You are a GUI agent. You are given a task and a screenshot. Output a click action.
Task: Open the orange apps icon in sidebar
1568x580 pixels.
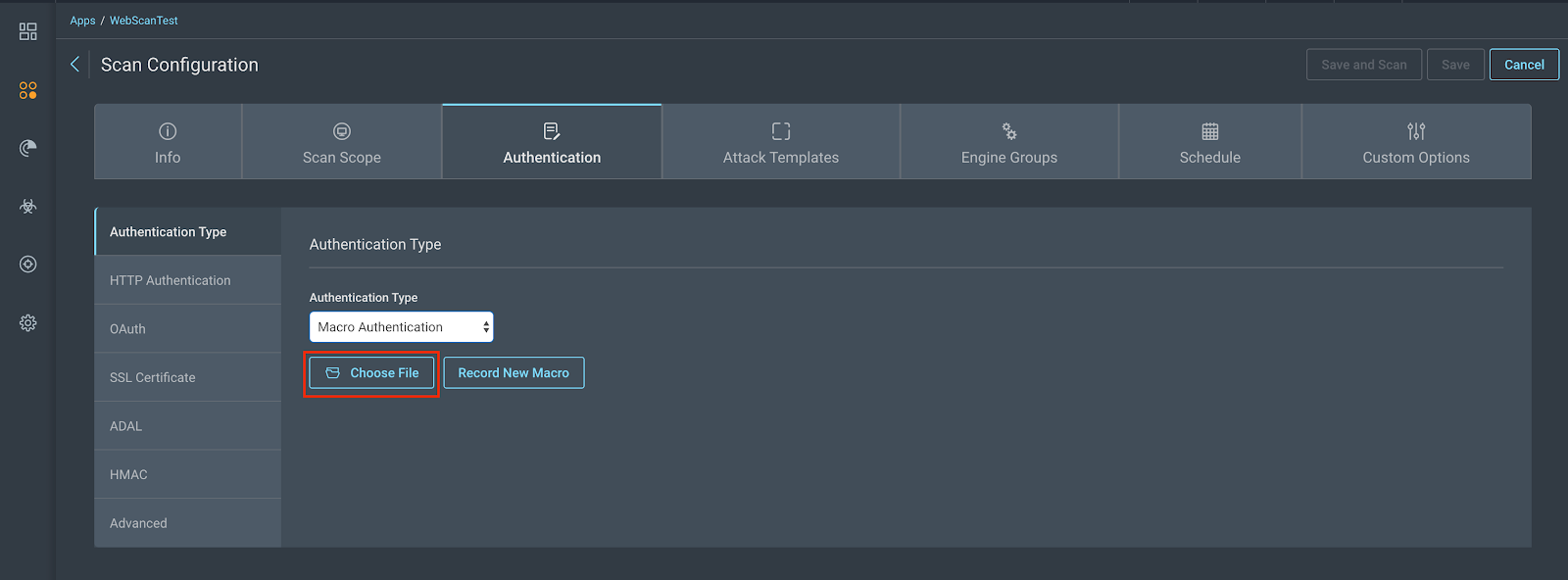(27, 90)
